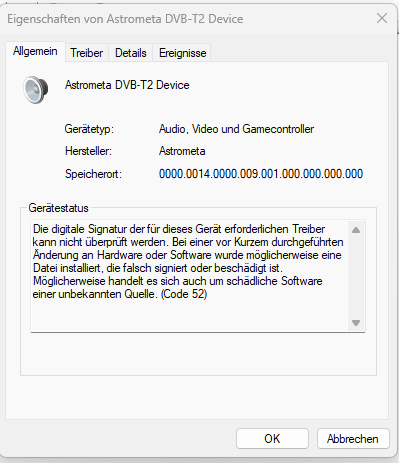
Task: Click the Speicherort value starting 0000.0014
Action: click(261, 174)
